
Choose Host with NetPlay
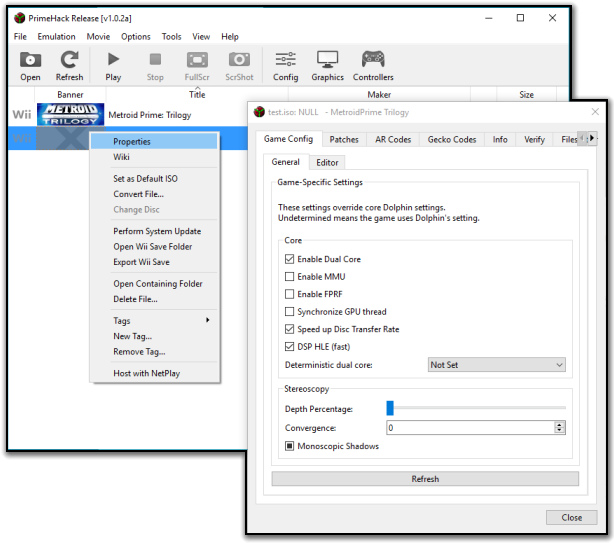point(154,373)
